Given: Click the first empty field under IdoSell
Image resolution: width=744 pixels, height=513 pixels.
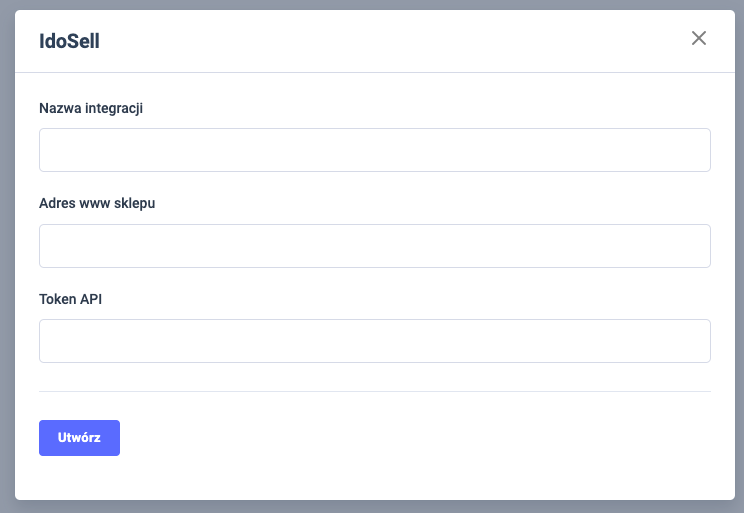Looking at the screenshot, I should 374,150.
